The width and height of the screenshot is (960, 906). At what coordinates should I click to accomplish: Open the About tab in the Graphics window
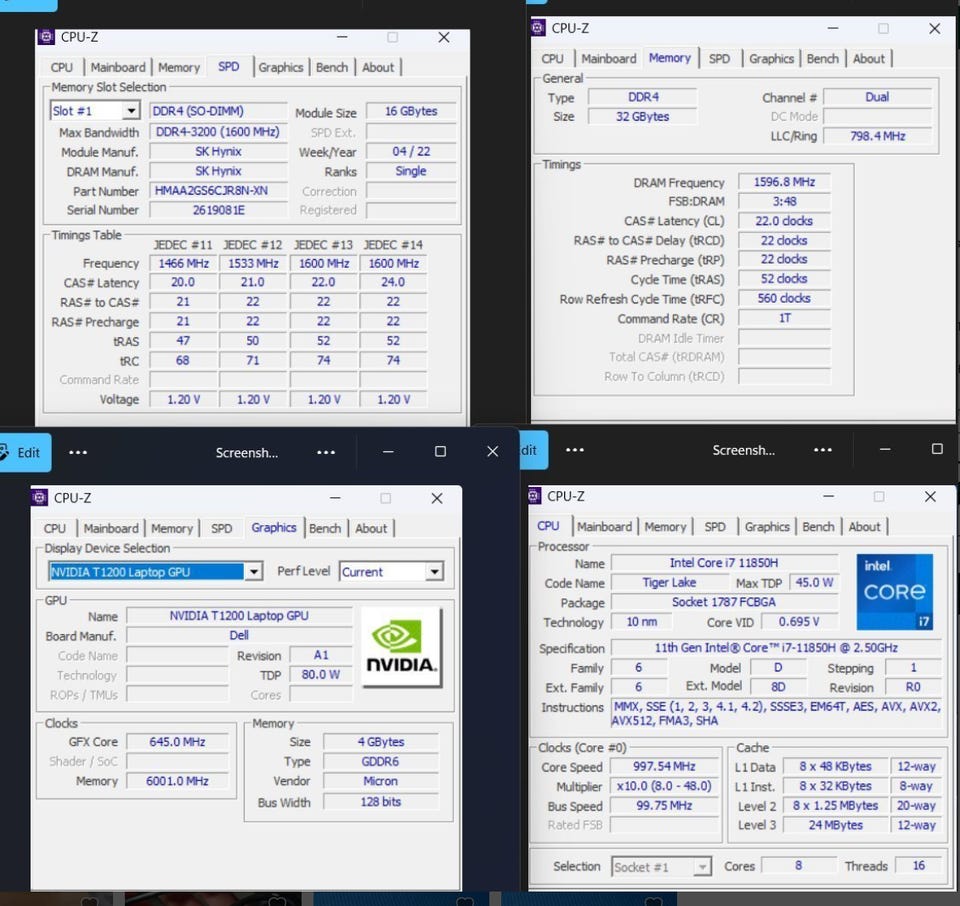point(371,528)
